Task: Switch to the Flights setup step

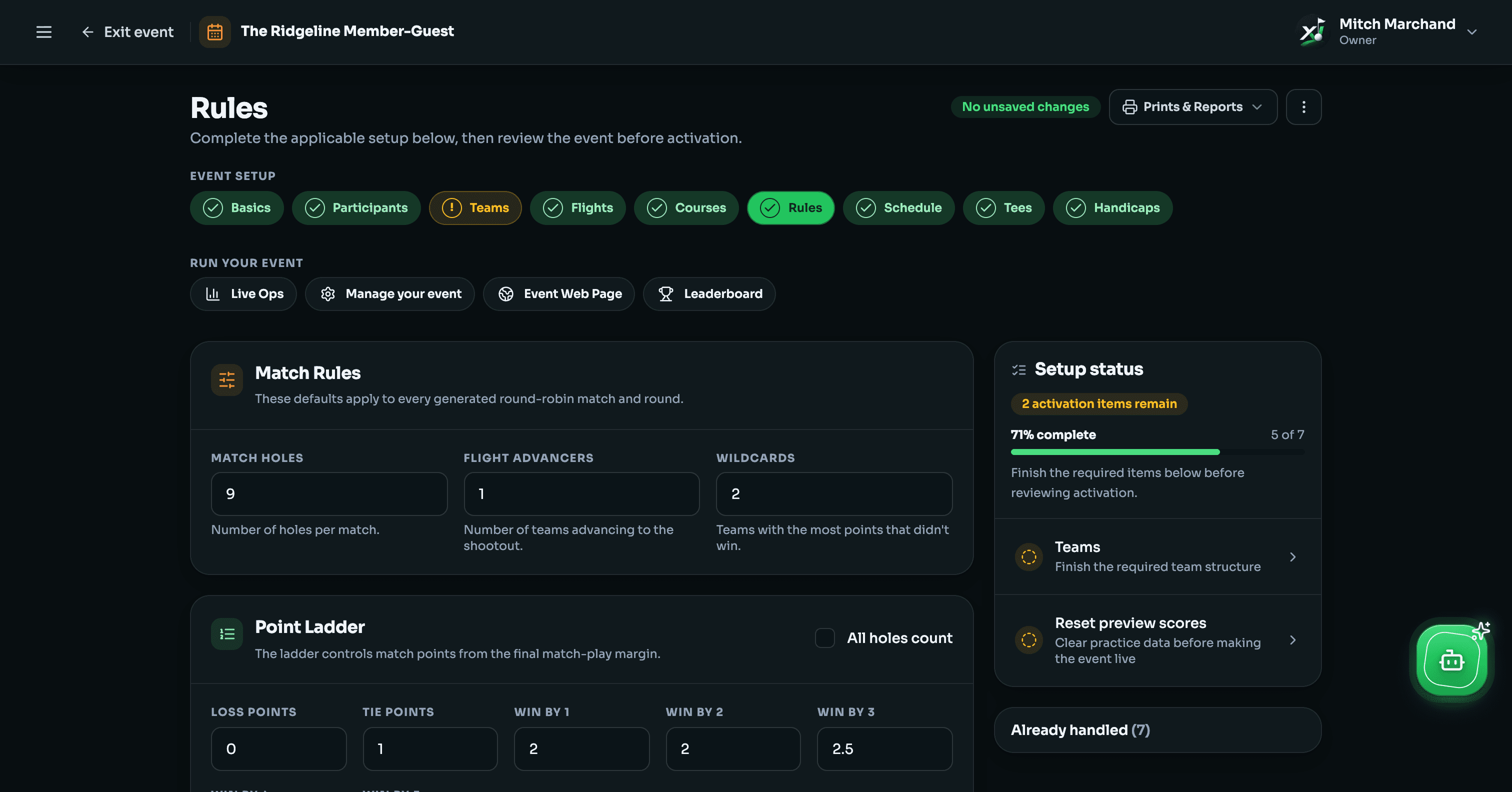Action: pyautogui.click(x=577, y=208)
